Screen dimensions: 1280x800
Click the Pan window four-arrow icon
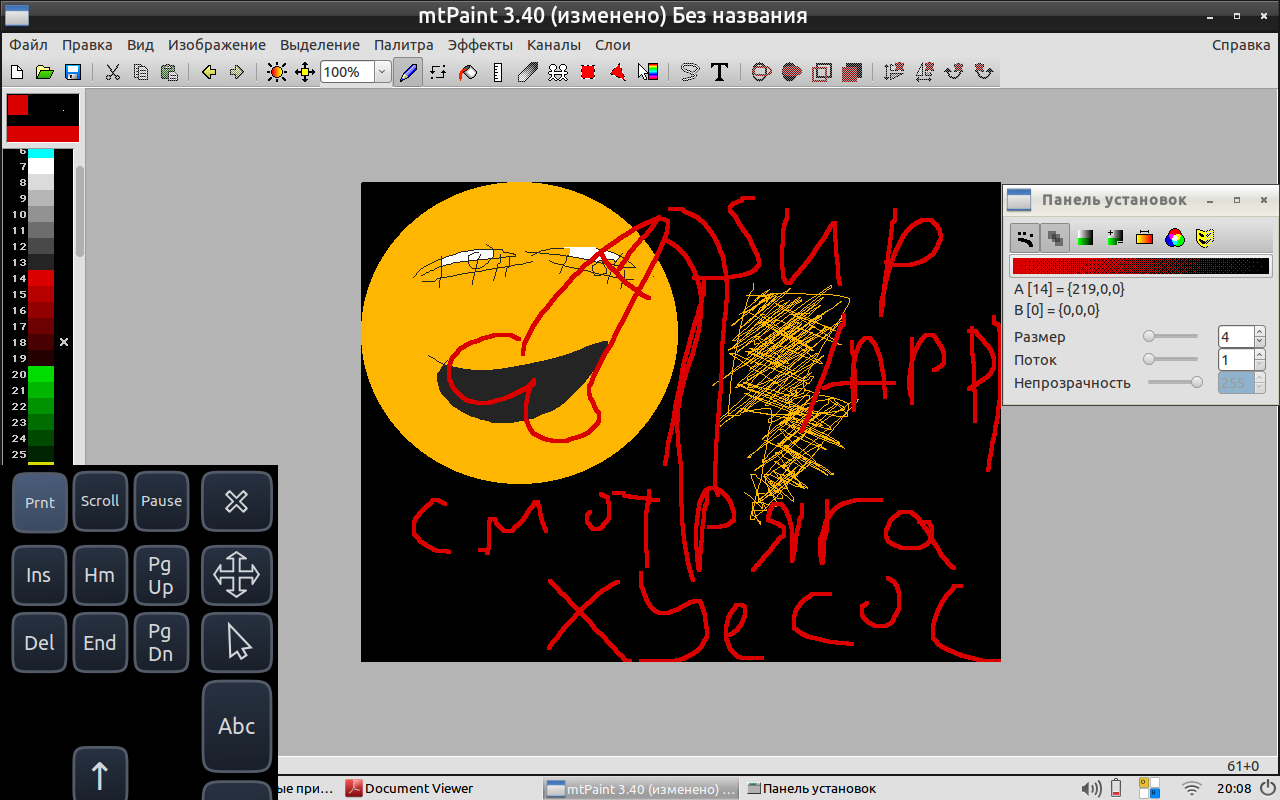tap(306, 72)
